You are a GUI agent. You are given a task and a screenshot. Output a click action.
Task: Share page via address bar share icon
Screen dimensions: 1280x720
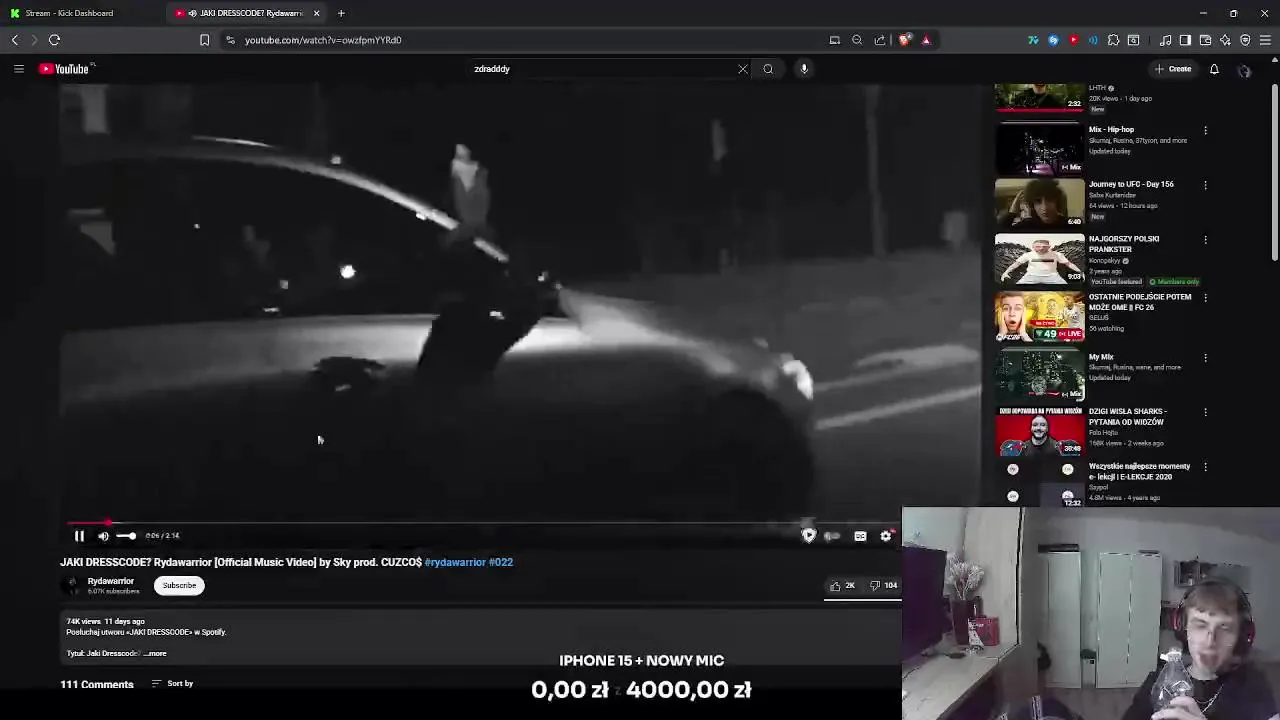pyautogui.click(x=880, y=40)
